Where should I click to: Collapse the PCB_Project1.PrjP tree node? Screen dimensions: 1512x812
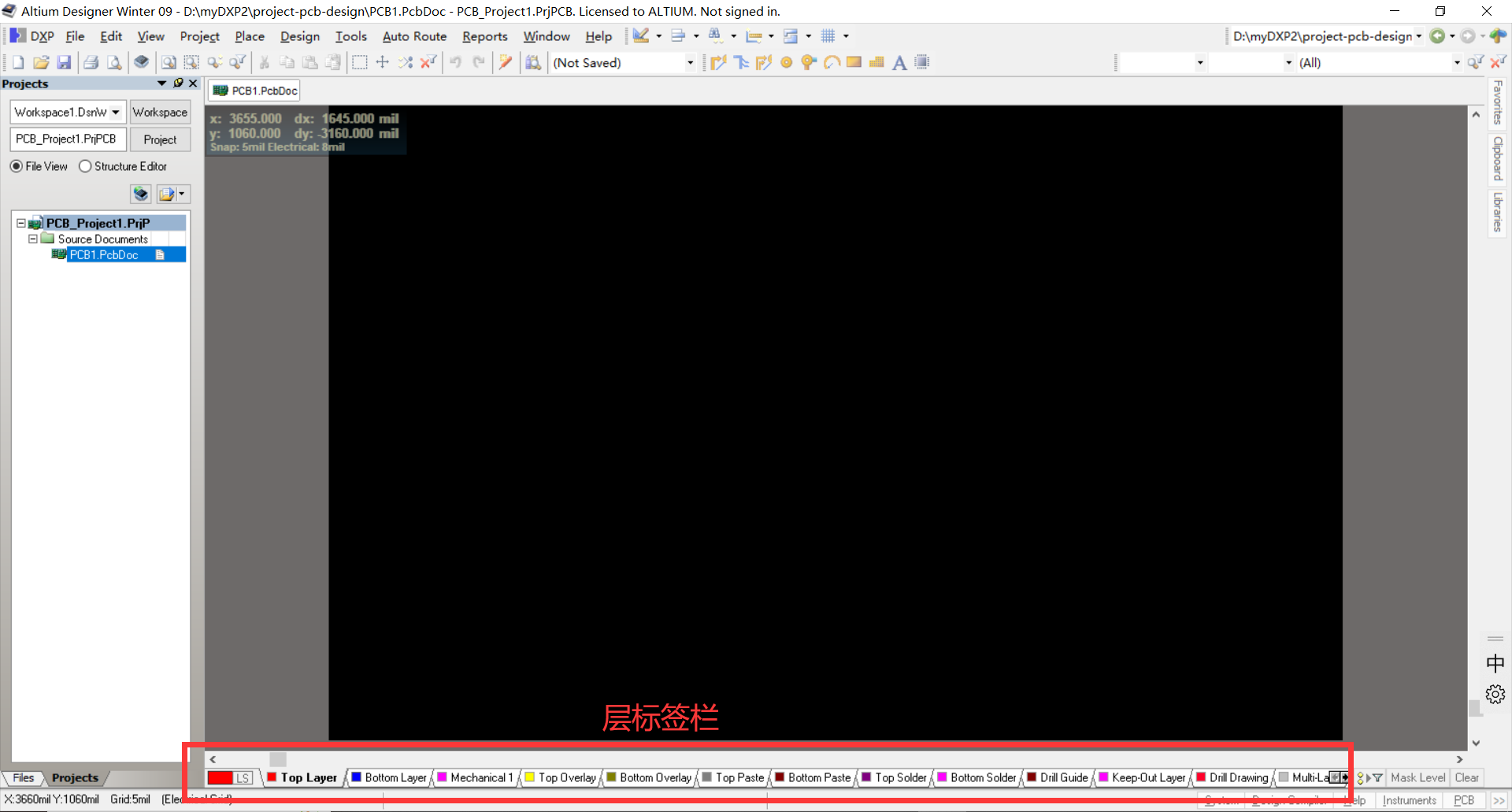tap(21, 223)
